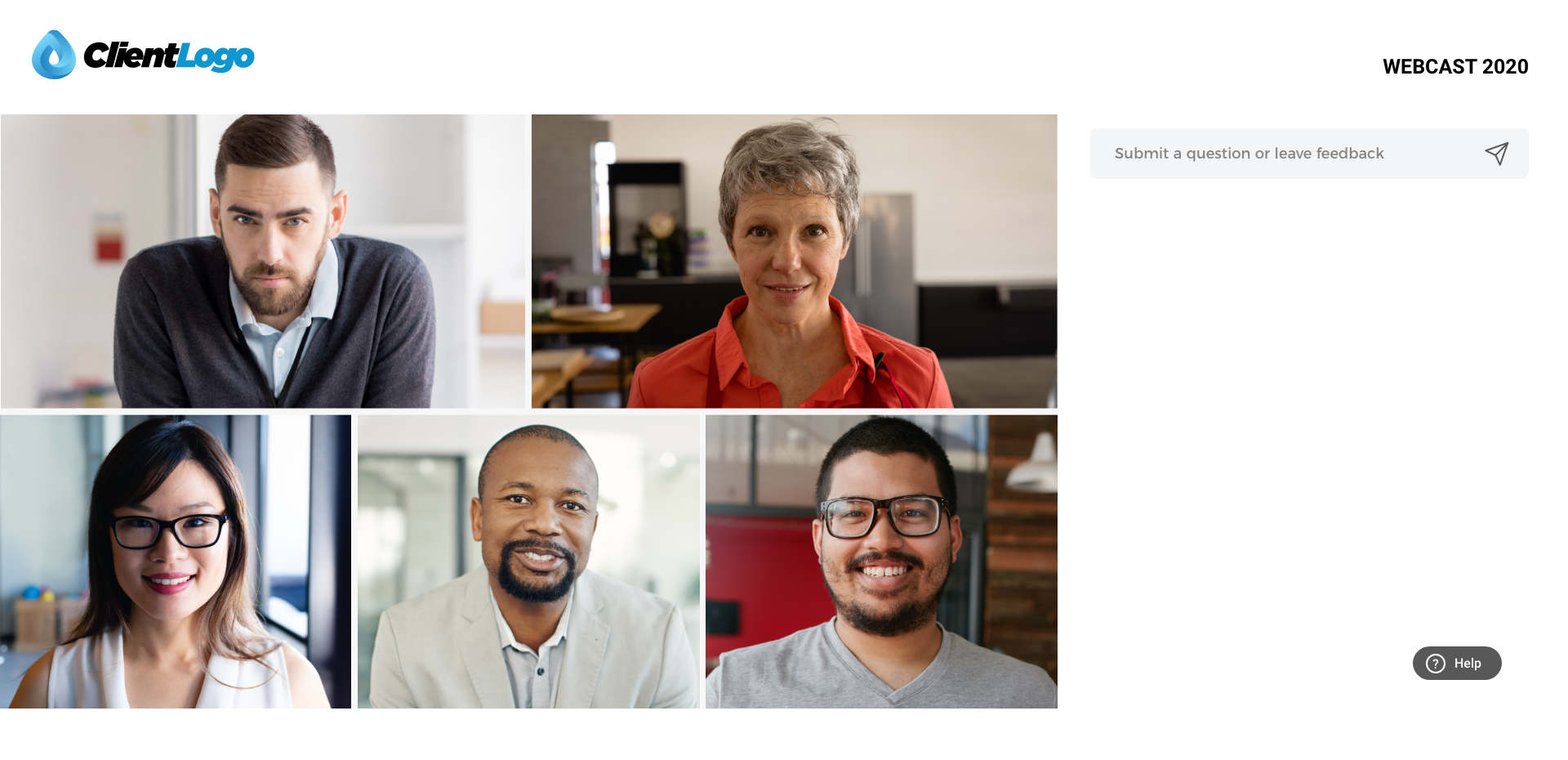Click the paper-plane send icon
This screenshot has width=1568, height=760.
coord(1496,154)
